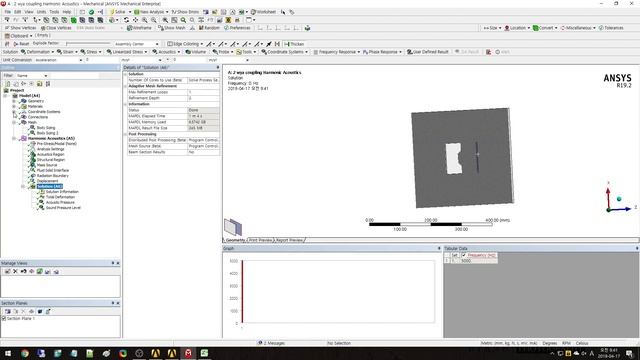Click the Coordinate Systems toolbar button

pyautogui.click(x=284, y=52)
